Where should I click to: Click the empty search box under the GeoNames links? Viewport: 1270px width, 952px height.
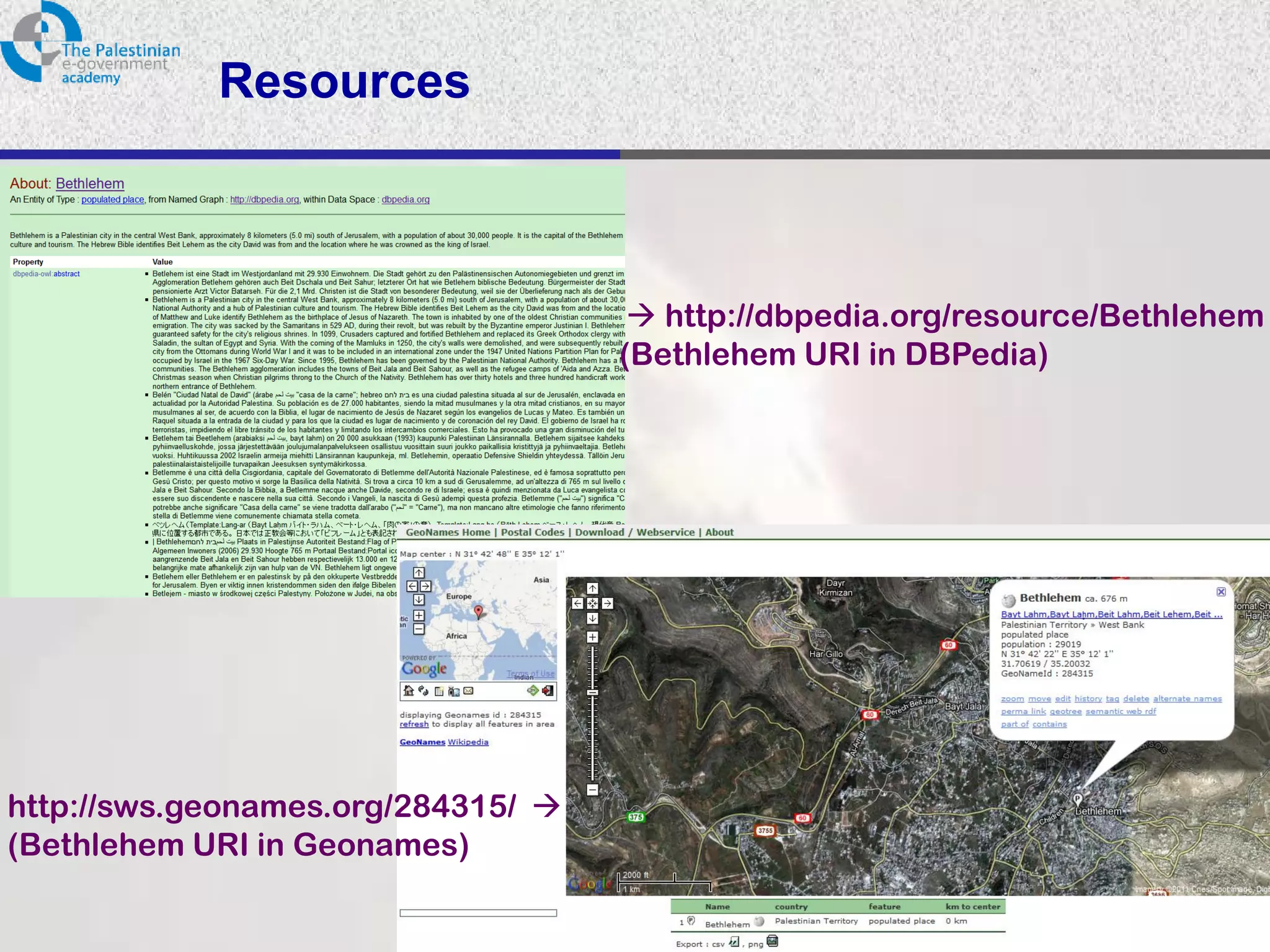[478, 913]
